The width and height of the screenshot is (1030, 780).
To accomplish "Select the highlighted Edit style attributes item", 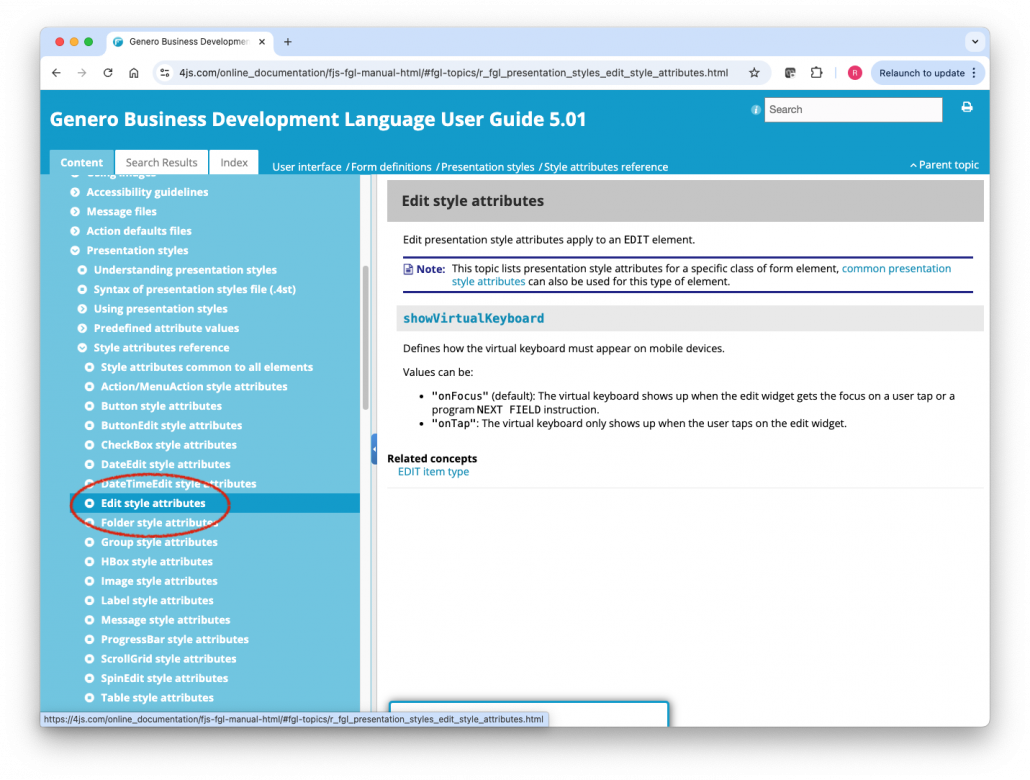I will pos(153,503).
